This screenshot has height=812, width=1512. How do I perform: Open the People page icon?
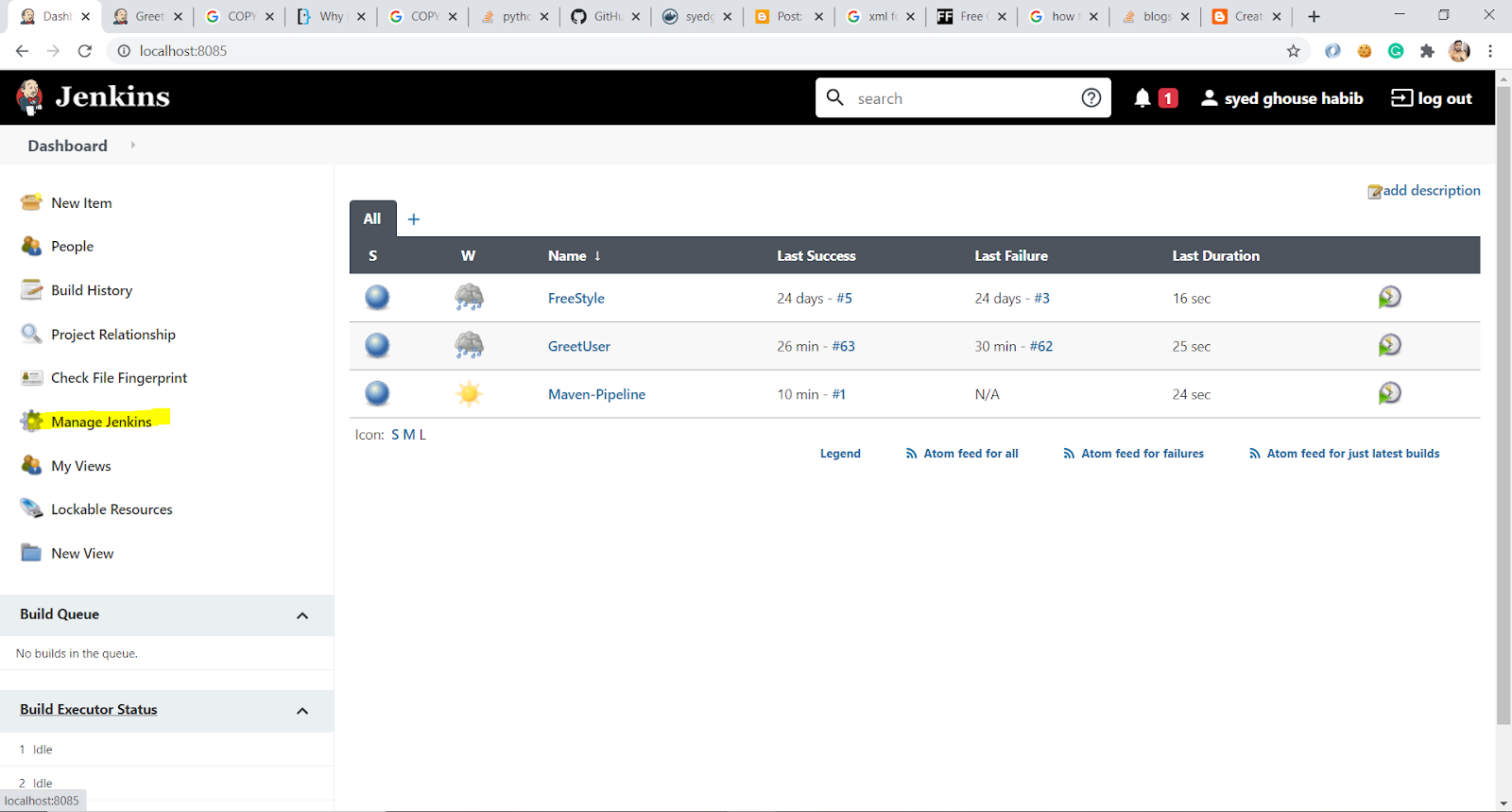(x=31, y=246)
